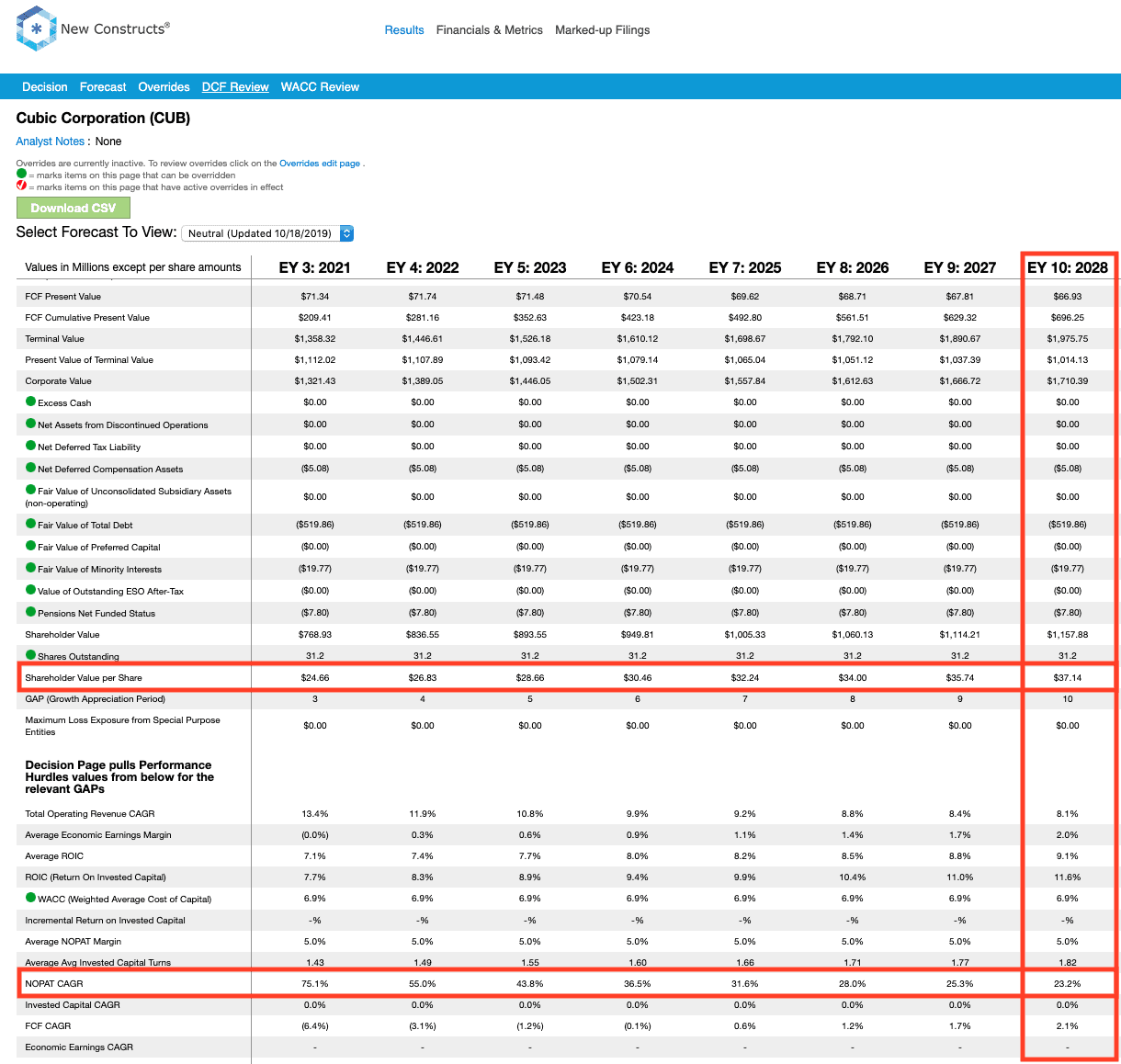The image size is (1121, 1064).
Task: Click the New Constructs logo icon
Action: 36,28
